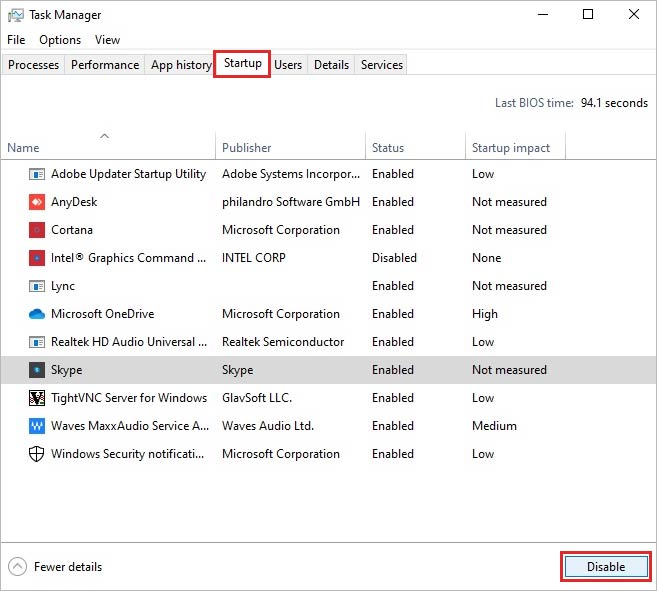Switch to the Details tab

tap(331, 65)
